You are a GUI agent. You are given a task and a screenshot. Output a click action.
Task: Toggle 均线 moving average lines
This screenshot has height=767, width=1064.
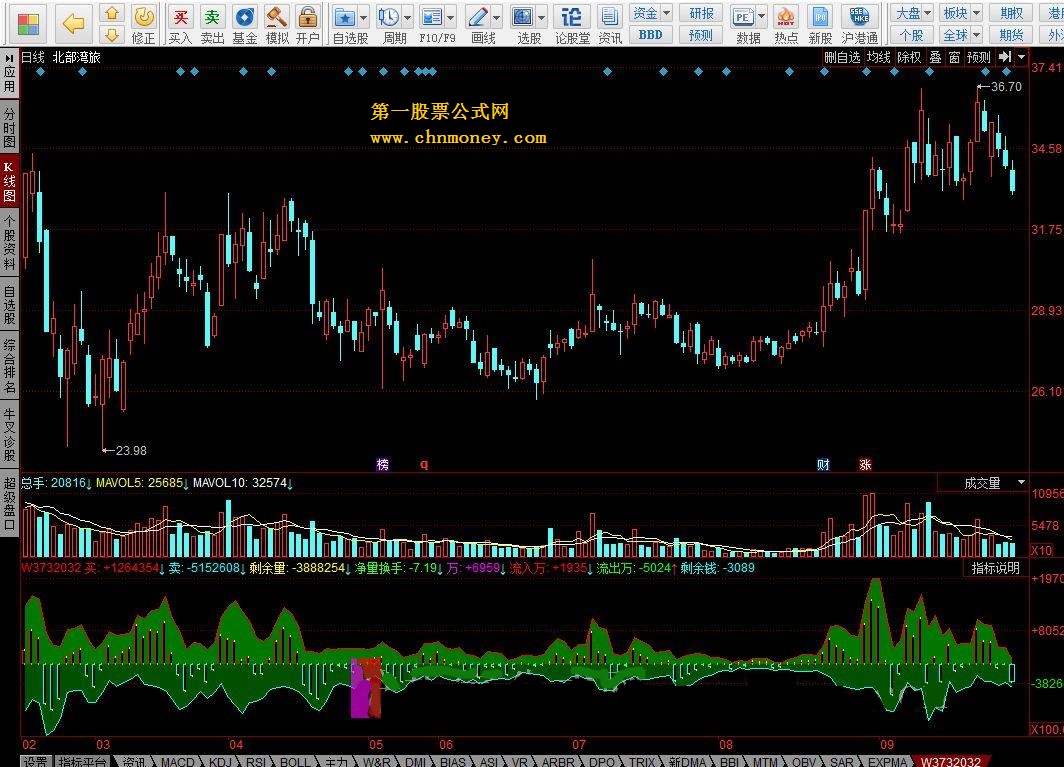coord(879,58)
